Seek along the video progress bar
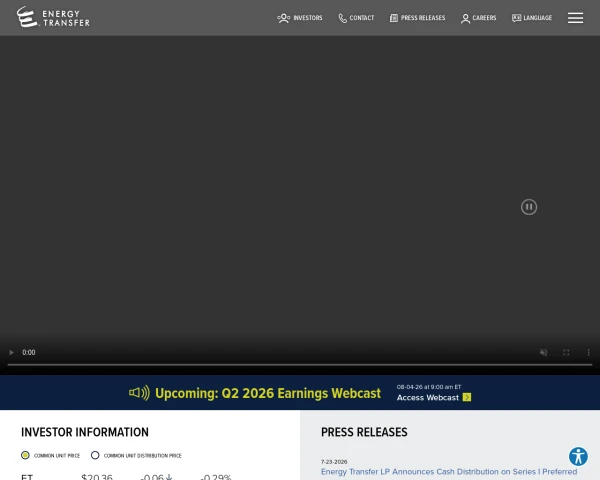This screenshot has height=480, width=600. 300,364
